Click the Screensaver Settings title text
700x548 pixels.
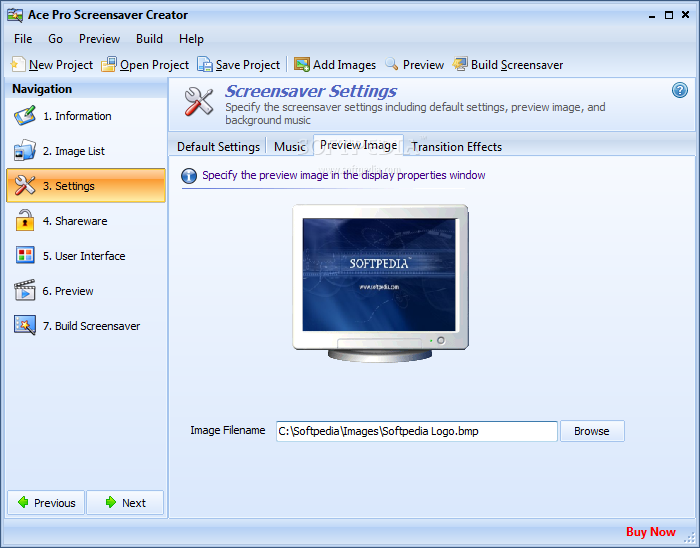pyautogui.click(x=311, y=91)
